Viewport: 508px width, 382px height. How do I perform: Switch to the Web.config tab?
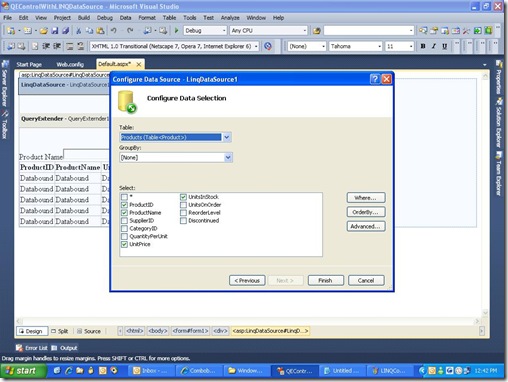click(70, 64)
